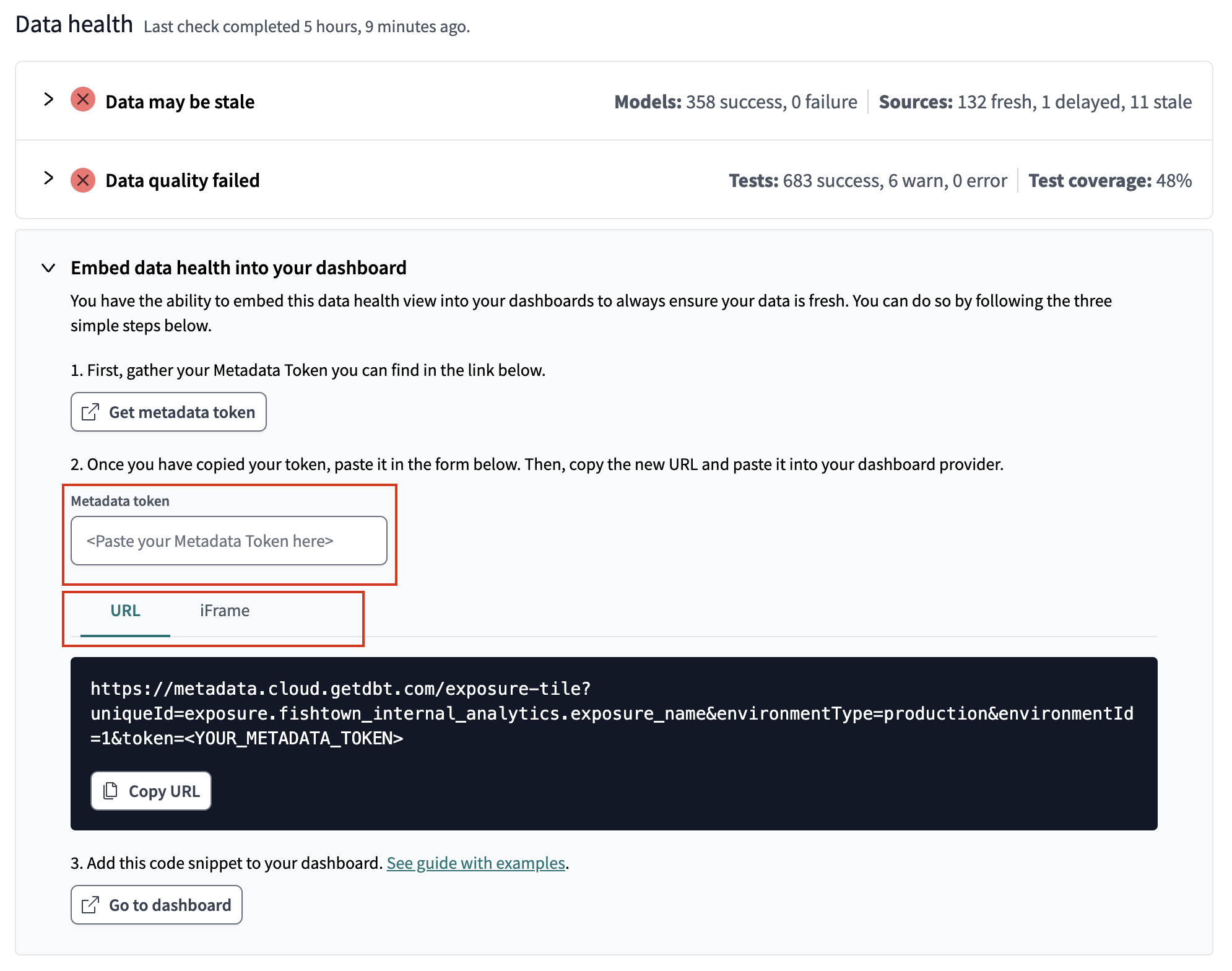Paste token into the Metadata token input field

[228, 540]
